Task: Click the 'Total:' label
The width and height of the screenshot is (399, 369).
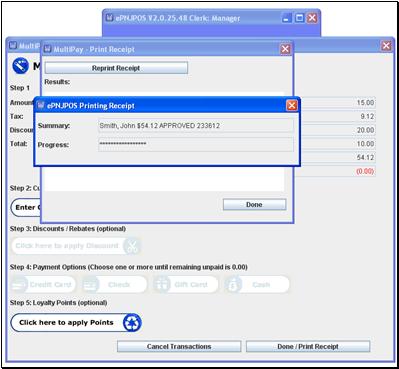Action: coord(18,144)
